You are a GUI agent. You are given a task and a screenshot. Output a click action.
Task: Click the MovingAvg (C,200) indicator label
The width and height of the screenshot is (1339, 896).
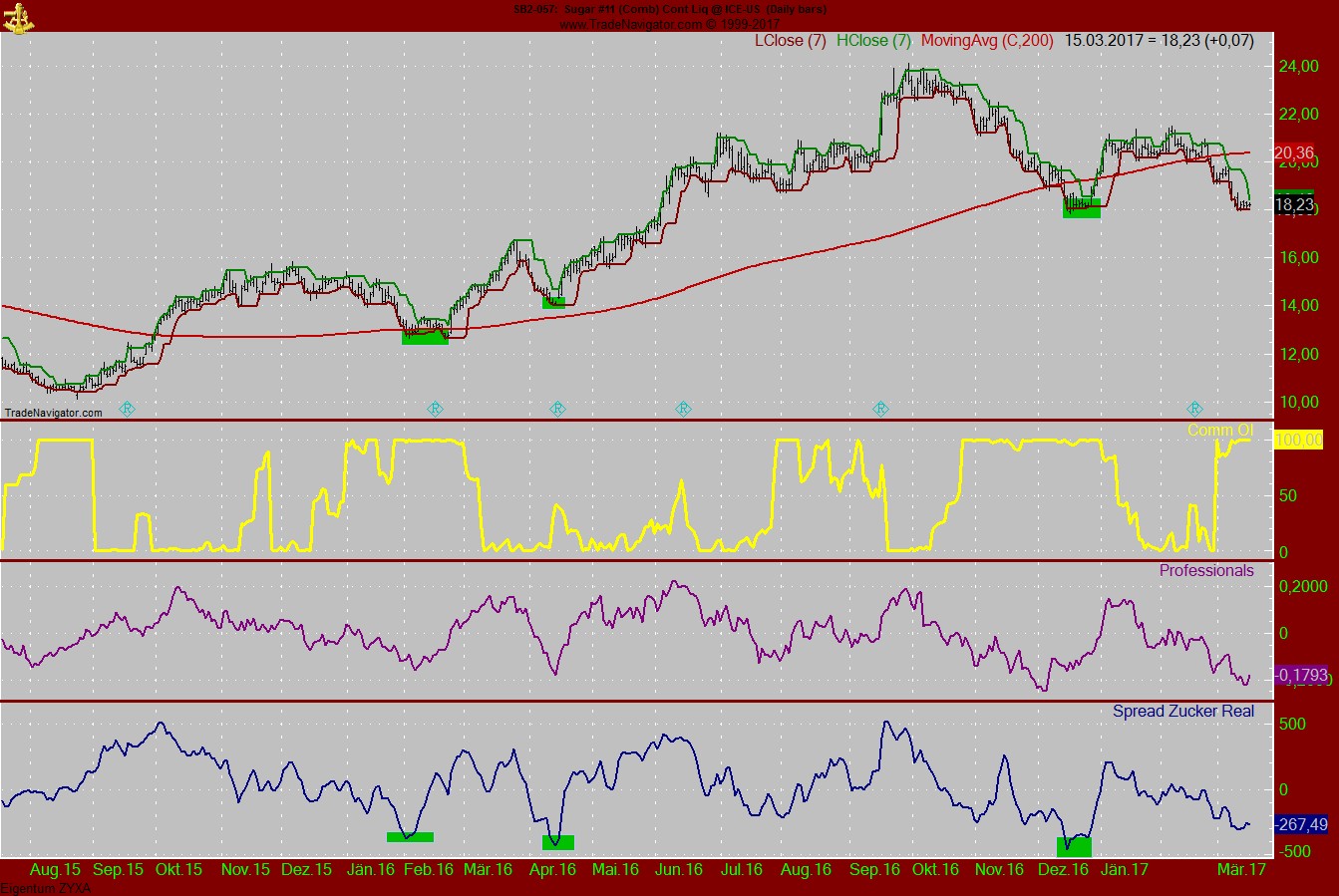(987, 41)
